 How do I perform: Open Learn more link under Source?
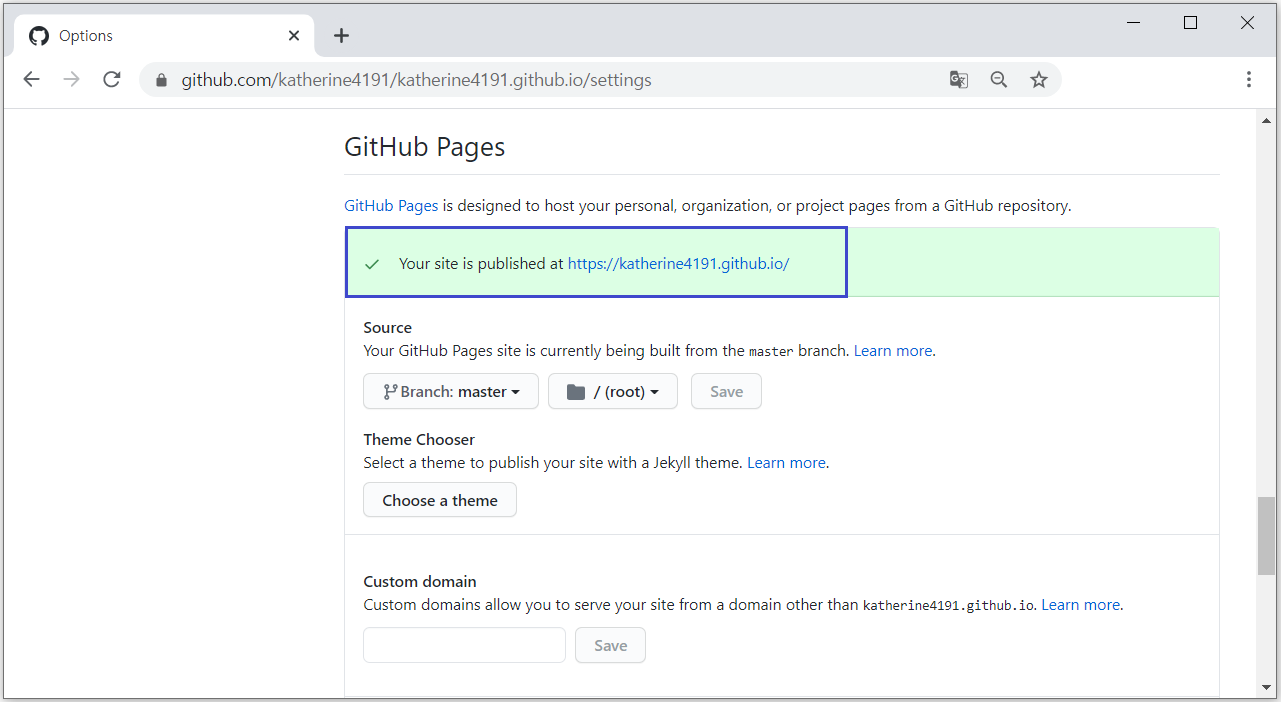click(x=893, y=351)
